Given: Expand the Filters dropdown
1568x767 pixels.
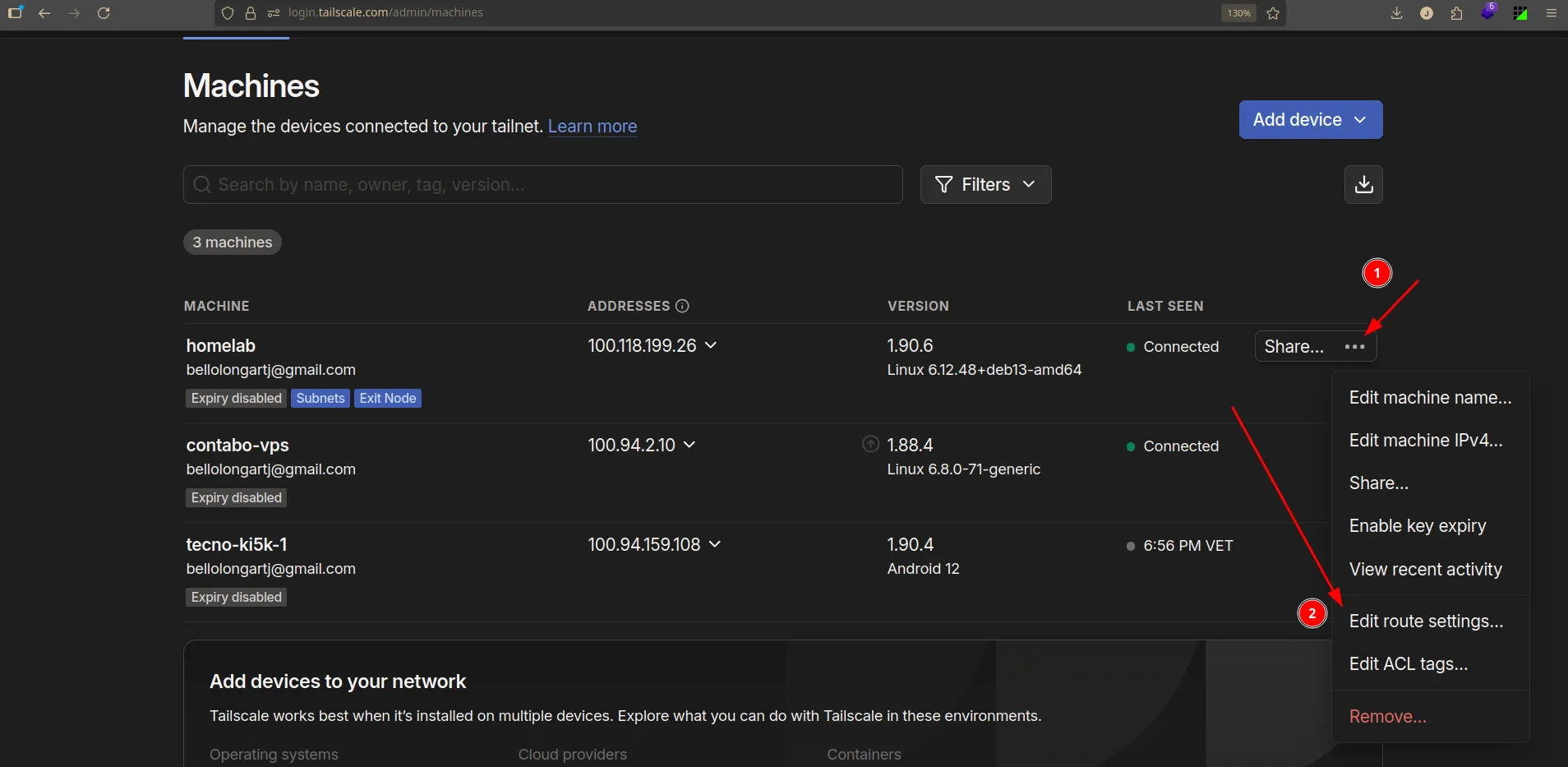Looking at the screenshot, I should click(985, 185).
